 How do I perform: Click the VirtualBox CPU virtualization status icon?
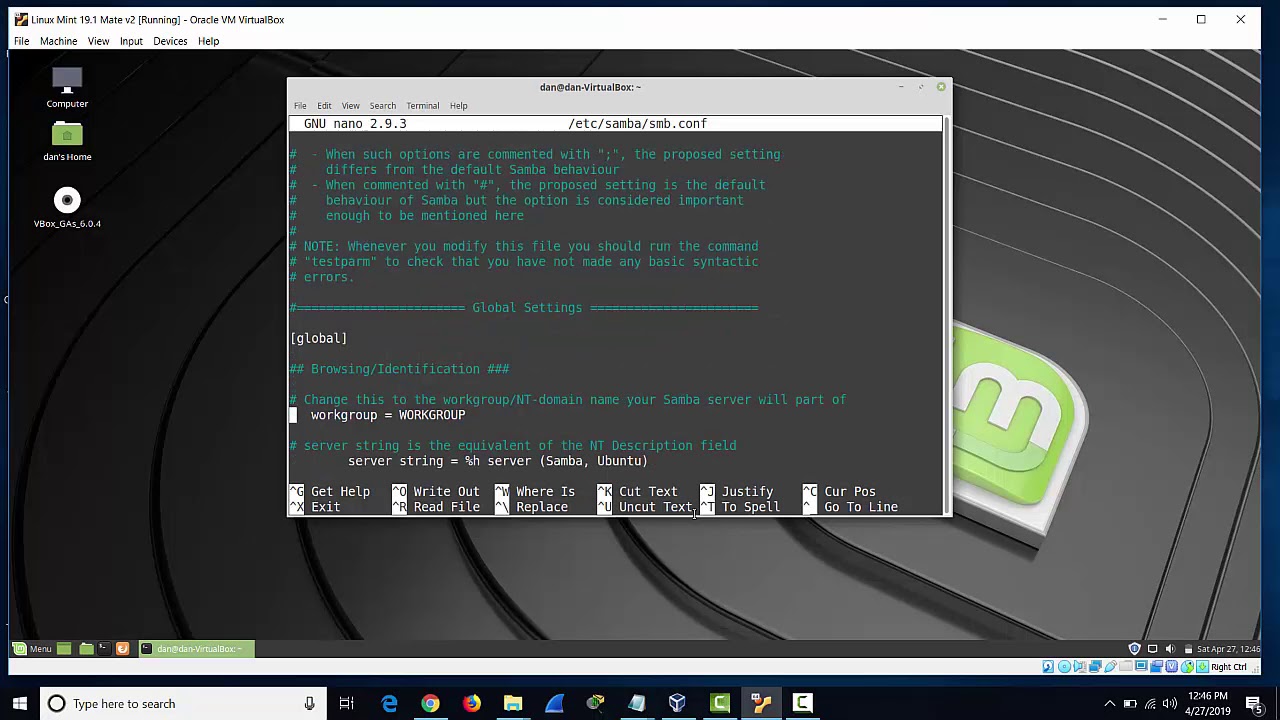click(1172, 666)
